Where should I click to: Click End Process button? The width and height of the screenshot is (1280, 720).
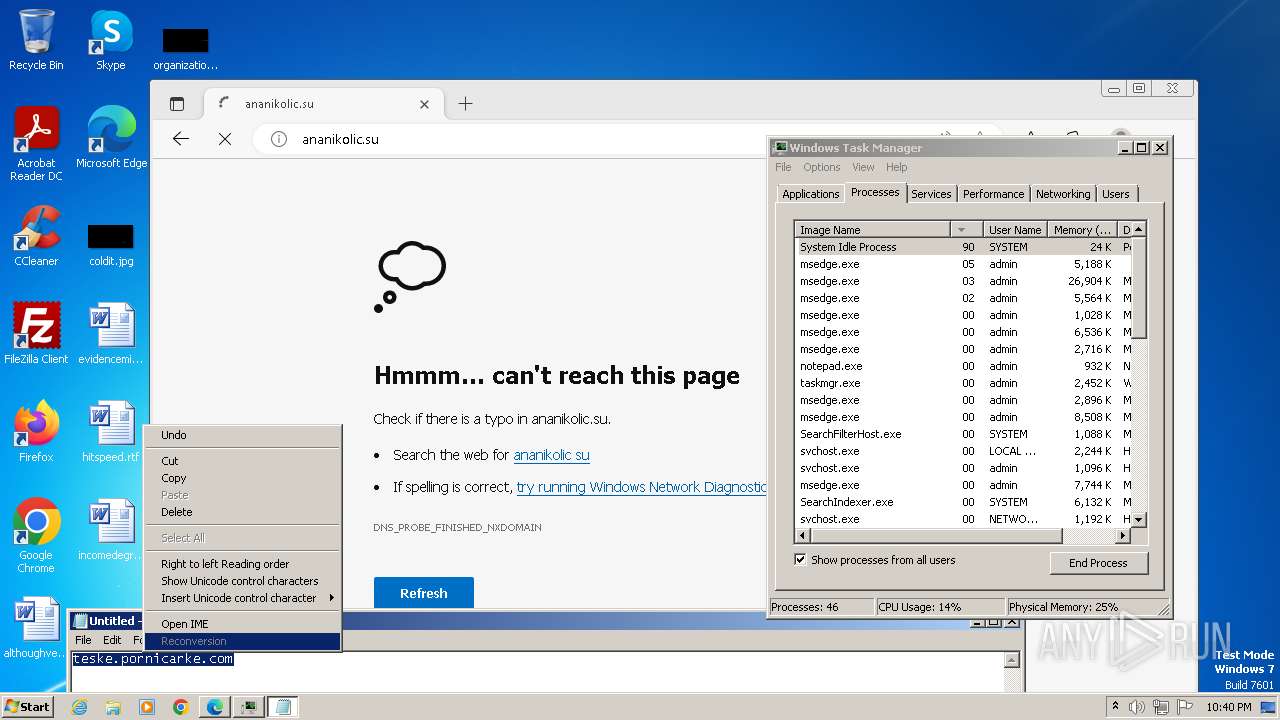[x=1098, y=563]
